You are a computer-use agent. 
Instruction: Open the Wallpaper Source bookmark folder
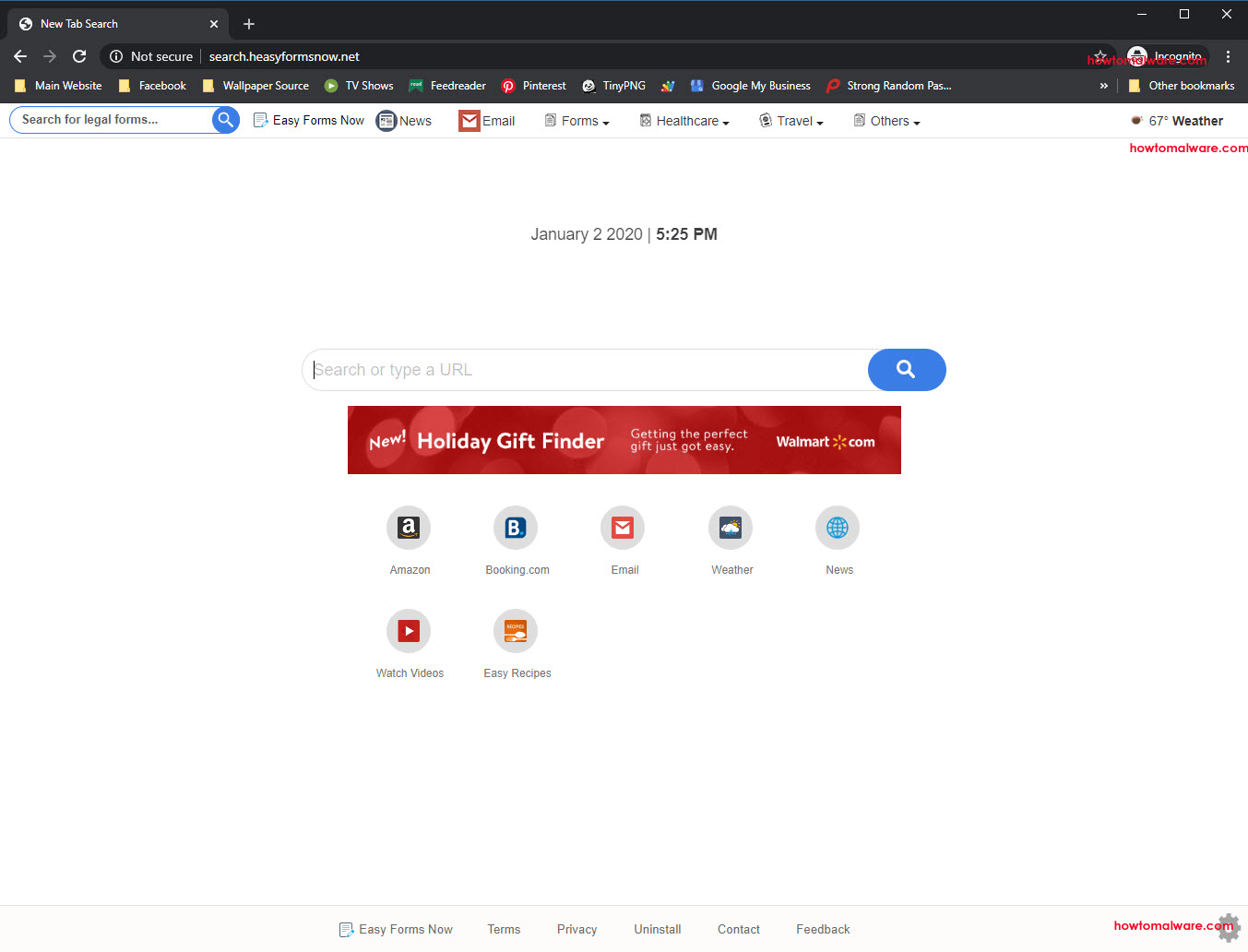(256, 86)
